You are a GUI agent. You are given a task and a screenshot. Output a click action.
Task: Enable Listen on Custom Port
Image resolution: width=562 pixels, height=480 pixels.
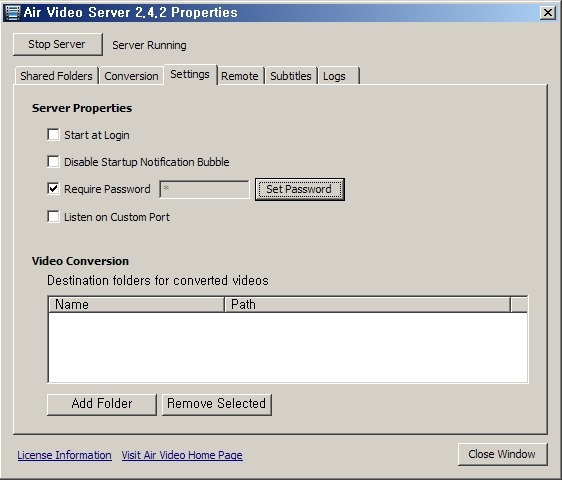coord(53,217)
